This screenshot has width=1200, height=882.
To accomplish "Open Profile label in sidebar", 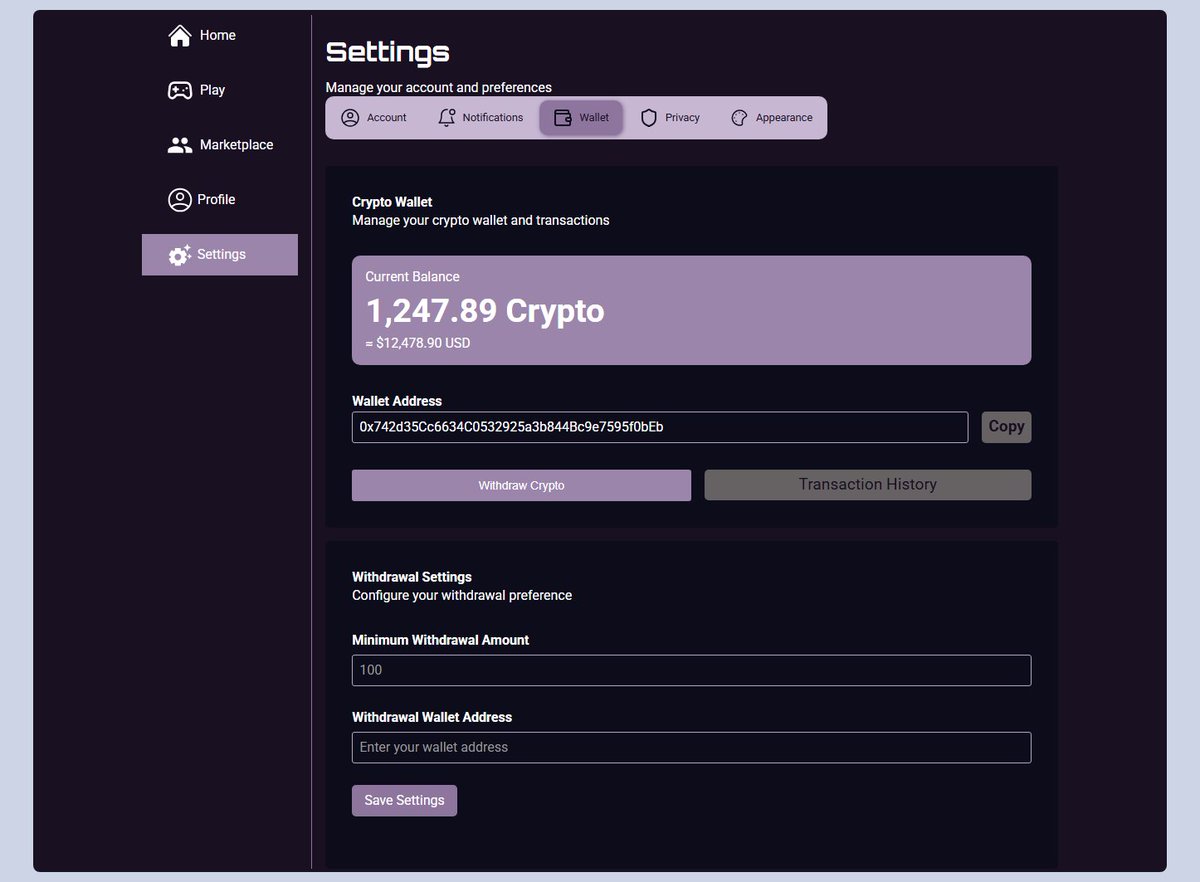I will [x=216, y=200].
